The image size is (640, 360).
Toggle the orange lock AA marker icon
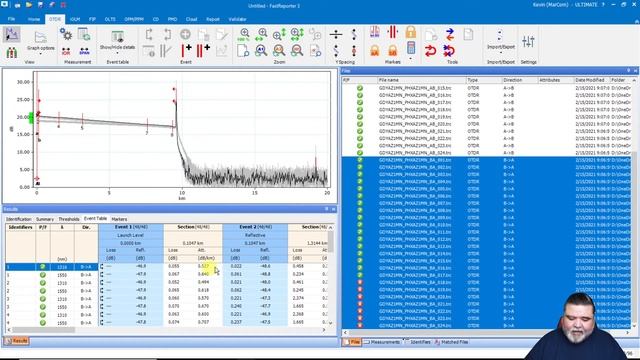point(375,51)
